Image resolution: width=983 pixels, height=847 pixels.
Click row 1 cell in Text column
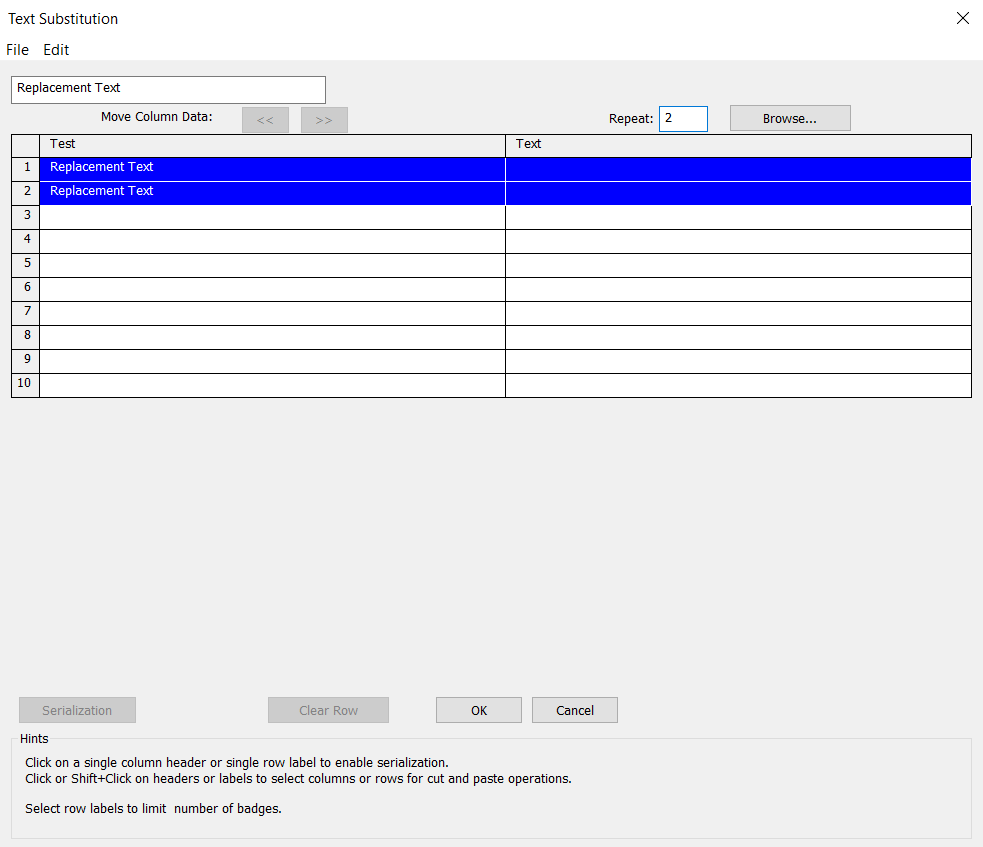738,168
